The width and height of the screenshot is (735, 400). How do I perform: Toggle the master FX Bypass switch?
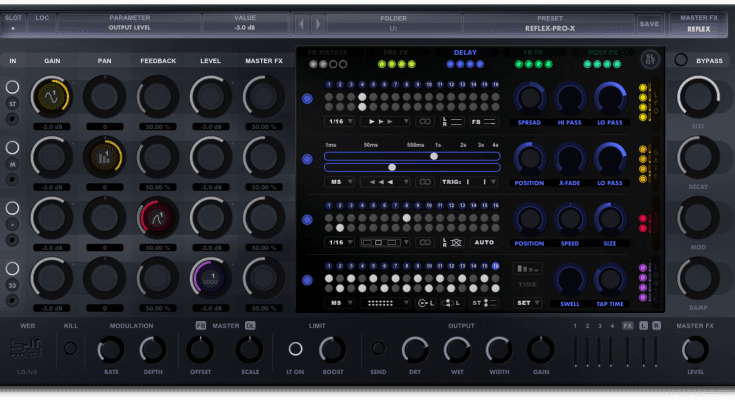tap(681, 60)
